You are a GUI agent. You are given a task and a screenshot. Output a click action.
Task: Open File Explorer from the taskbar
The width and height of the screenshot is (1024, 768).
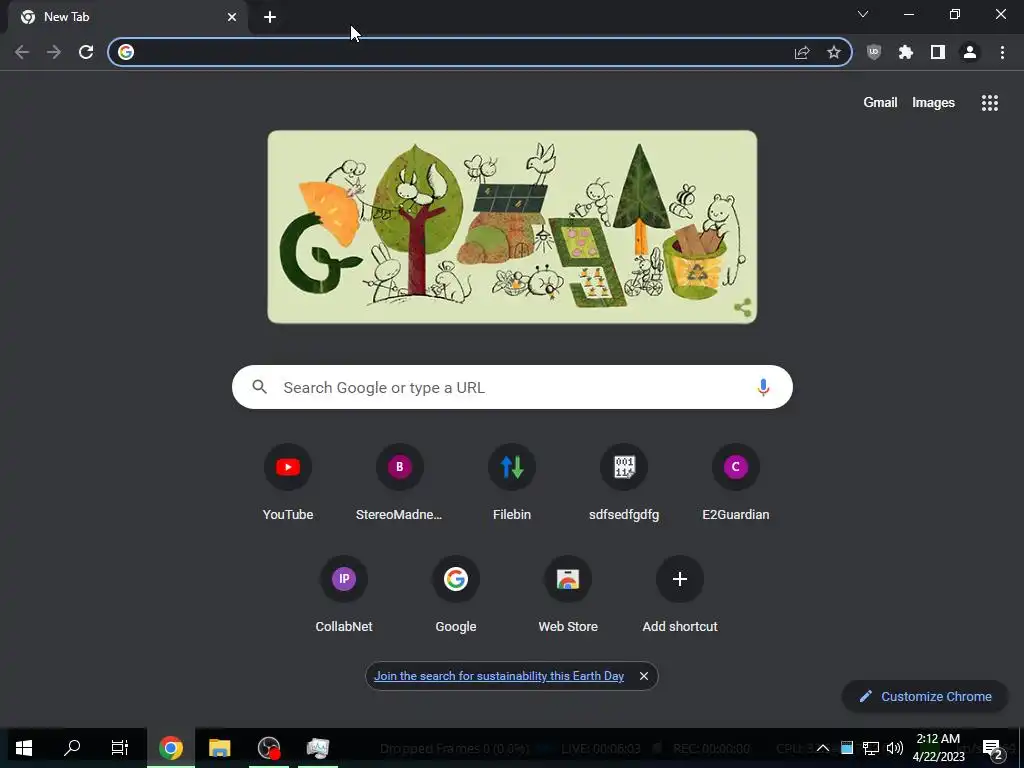click(x=219, y=748)
